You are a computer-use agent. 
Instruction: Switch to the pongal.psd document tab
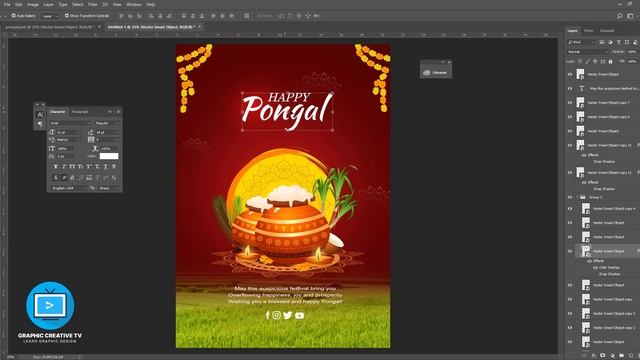click(x=49, y=27)
